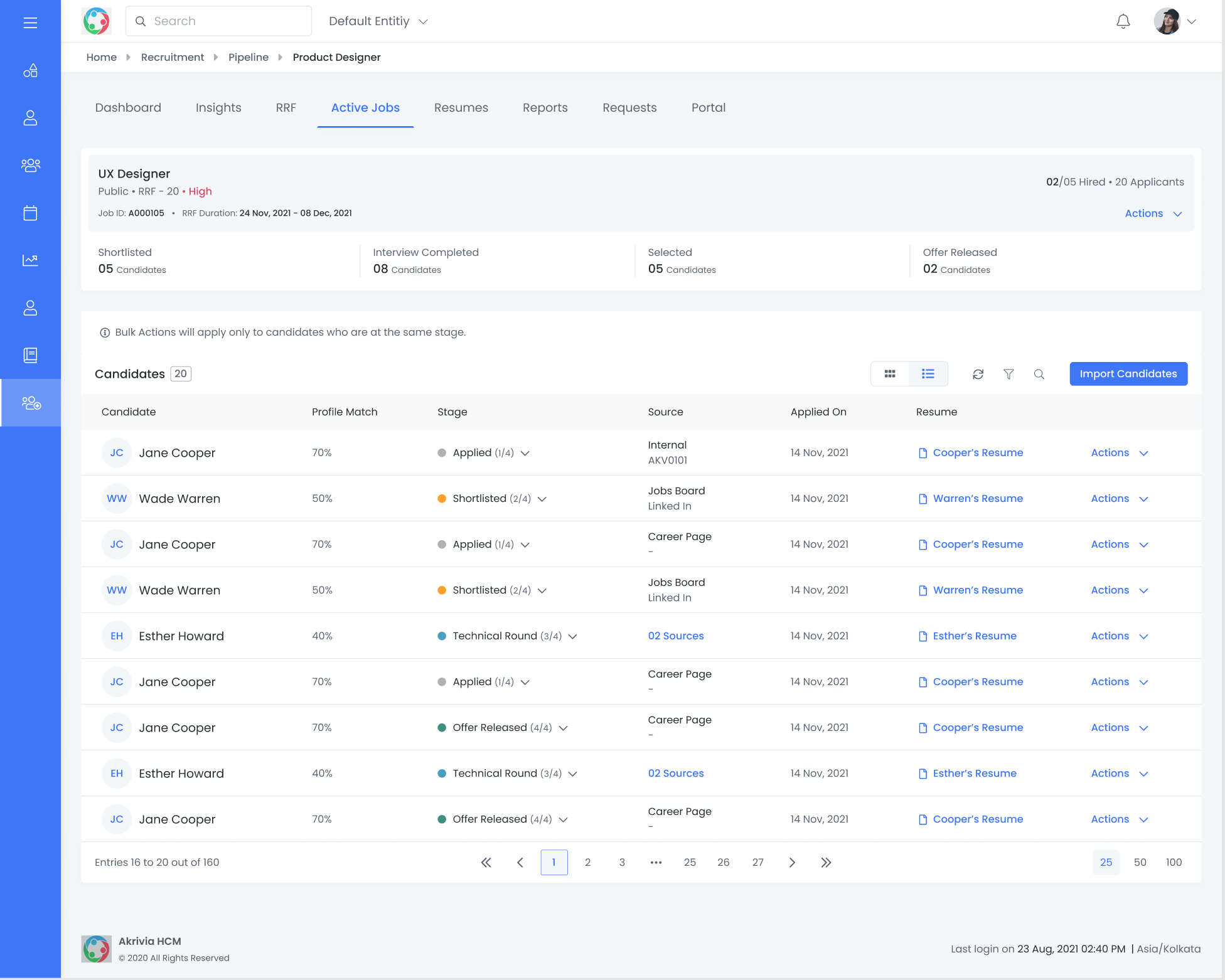Viewport: 1225px width, 980px height.
Task: Click the Import Candidates button
Action: (x=1128, y=373)
